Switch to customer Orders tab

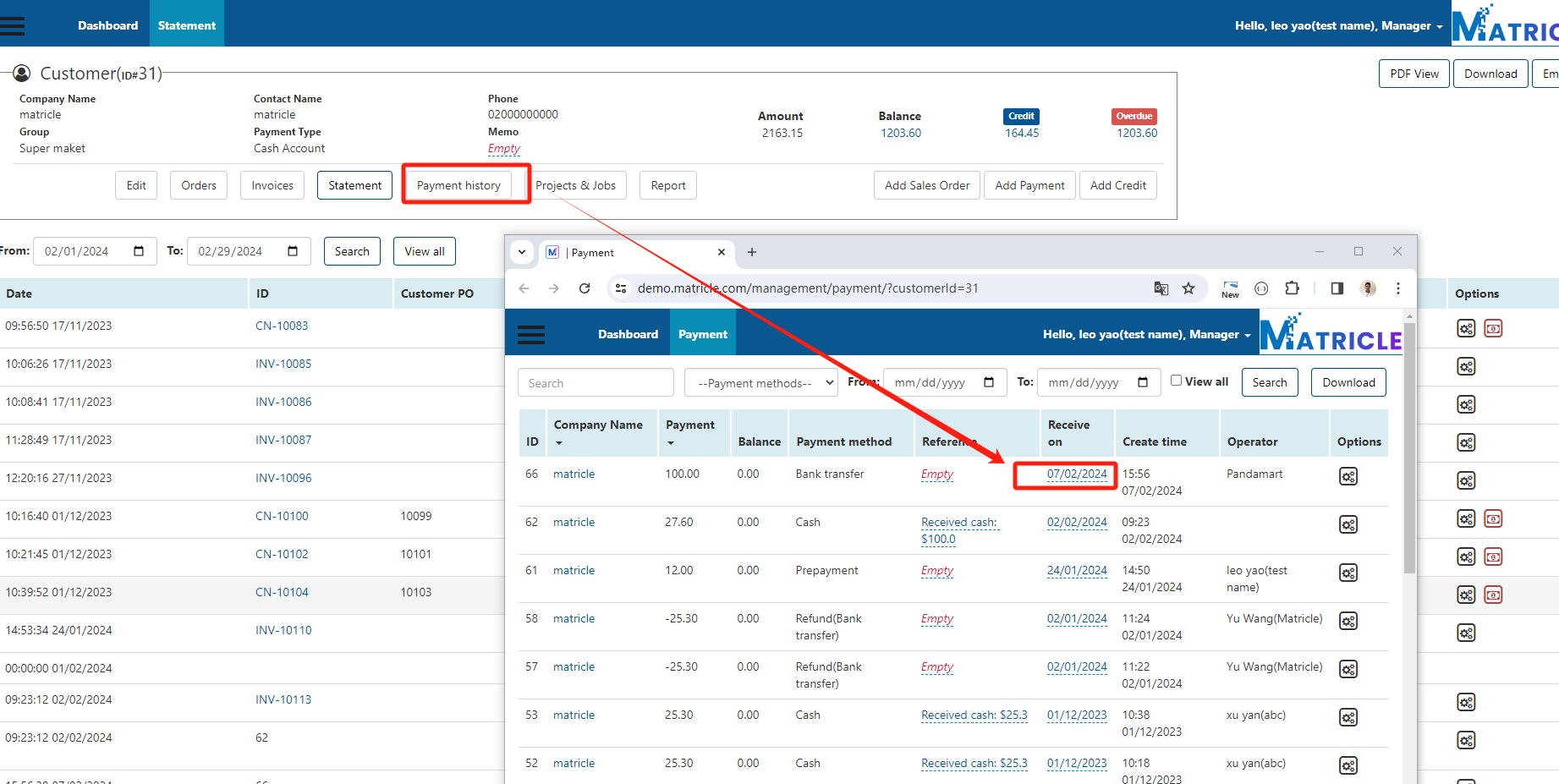click(199, 185)
